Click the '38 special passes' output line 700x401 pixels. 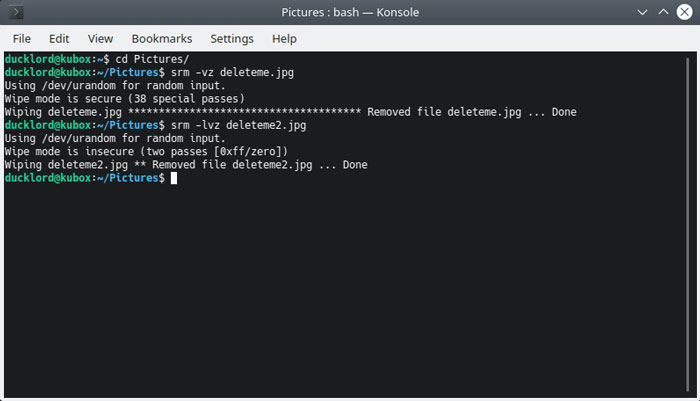[125, 99]
